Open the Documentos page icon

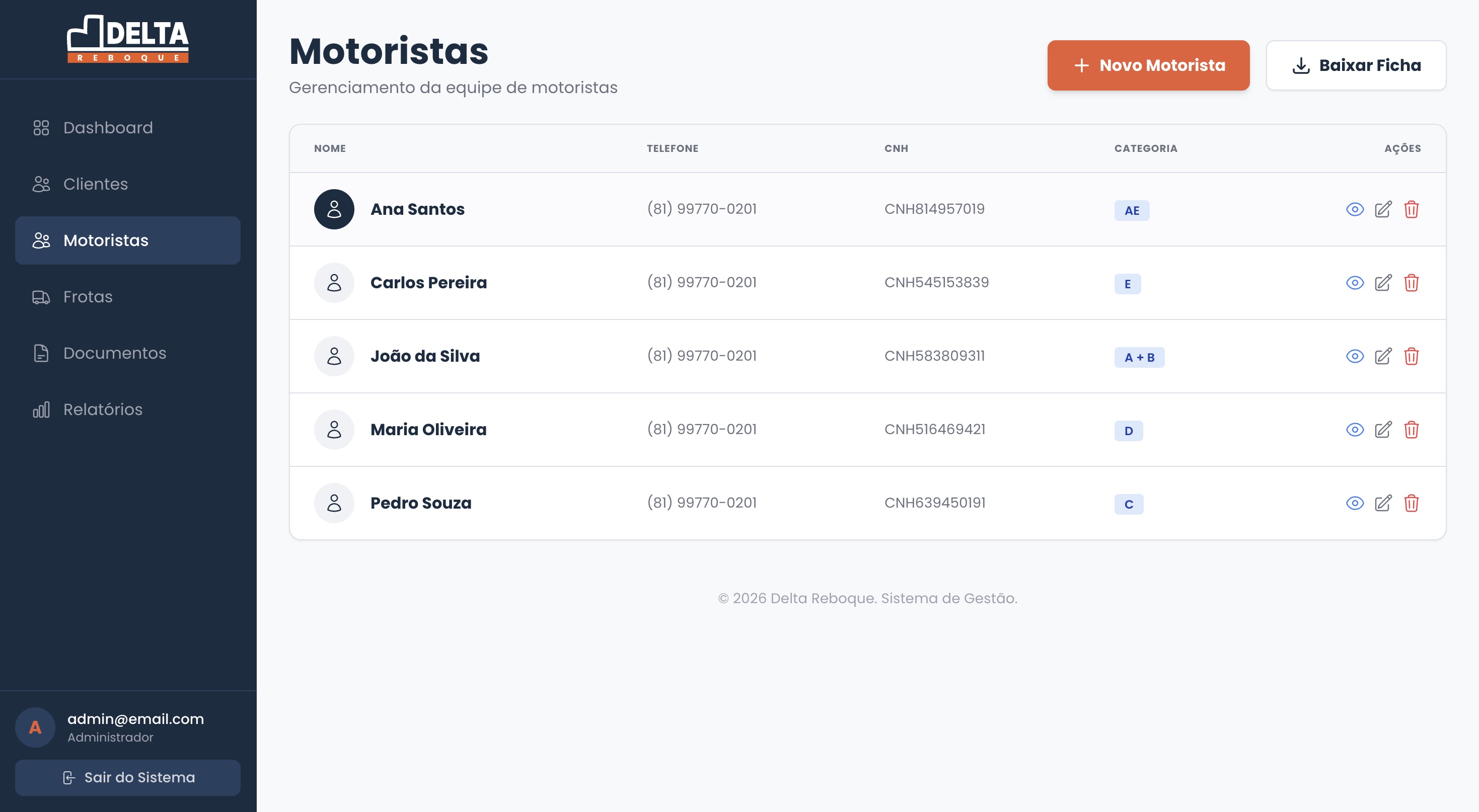point(41,353)
